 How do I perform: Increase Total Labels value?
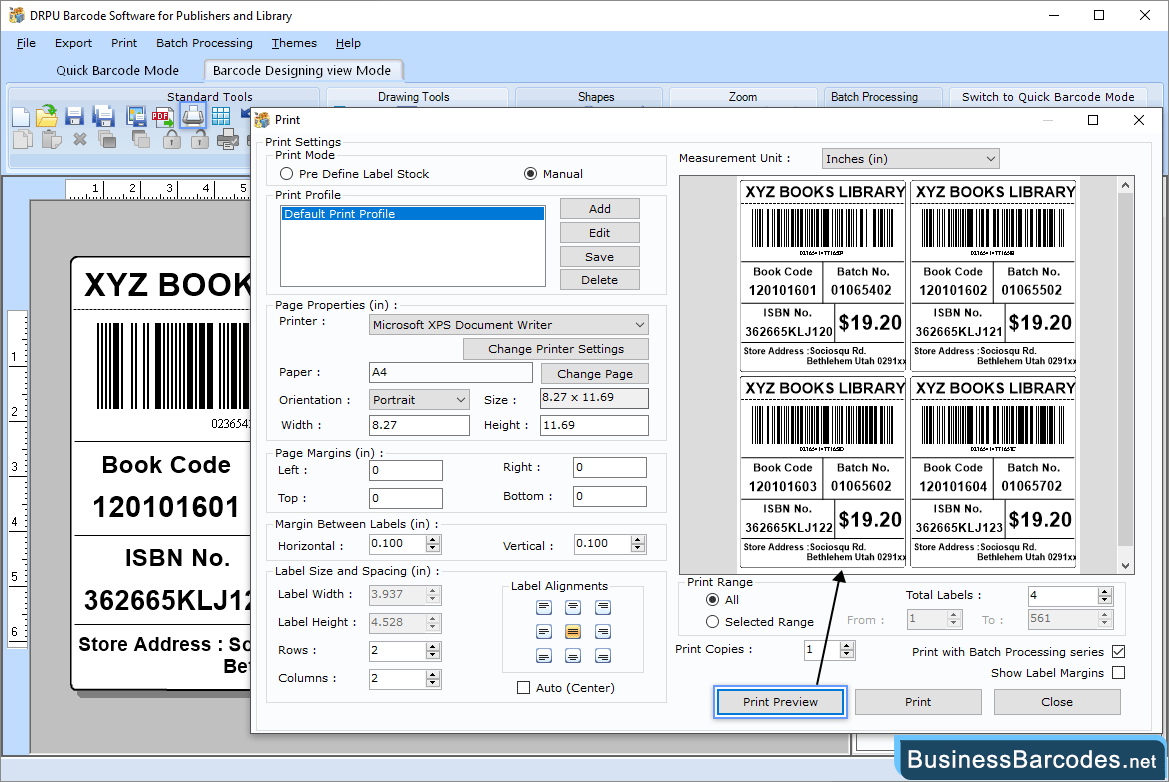[x=1105, y=592]
